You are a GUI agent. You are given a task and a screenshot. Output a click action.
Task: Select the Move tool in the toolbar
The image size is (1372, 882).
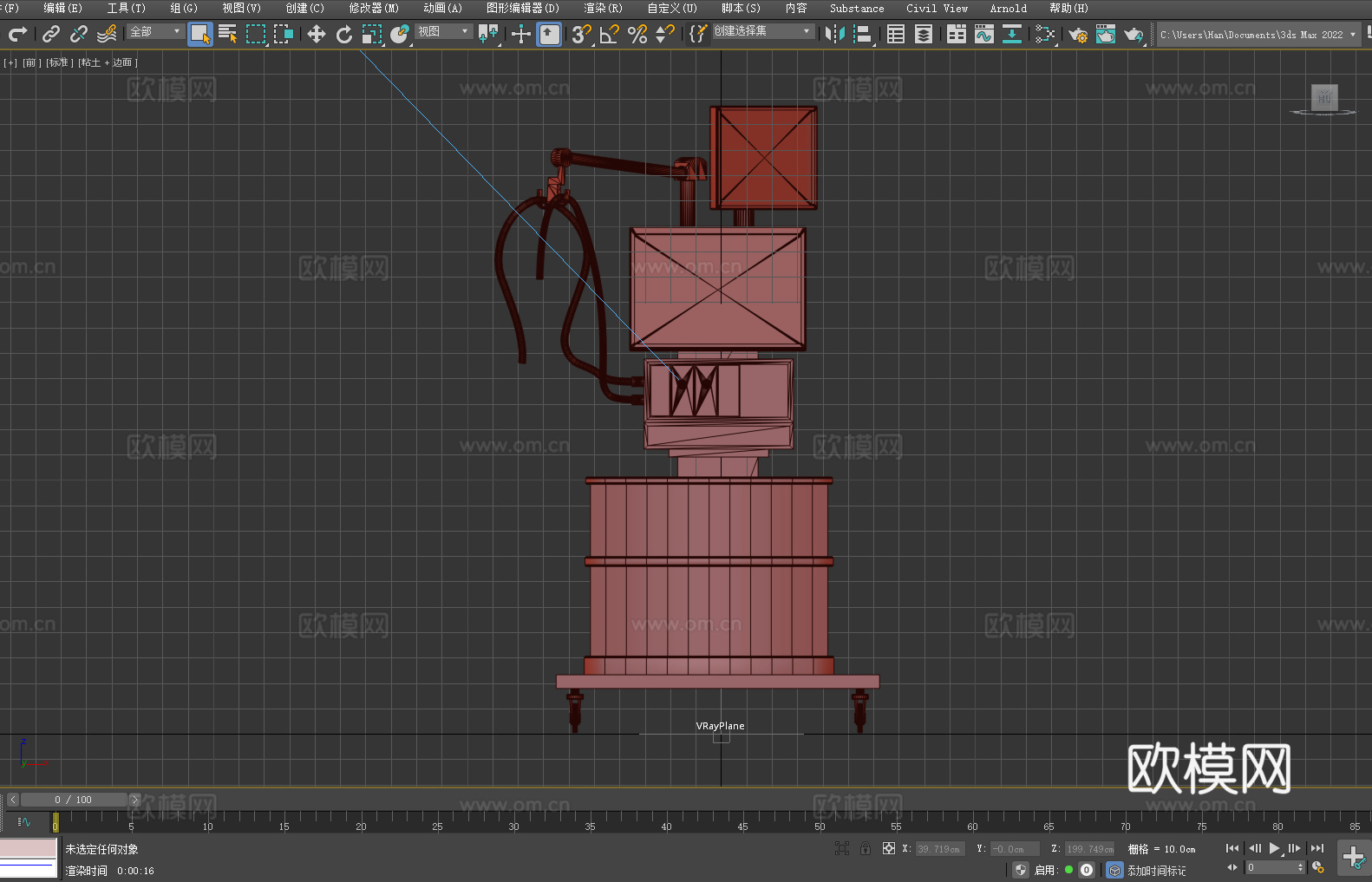point(317,34)
